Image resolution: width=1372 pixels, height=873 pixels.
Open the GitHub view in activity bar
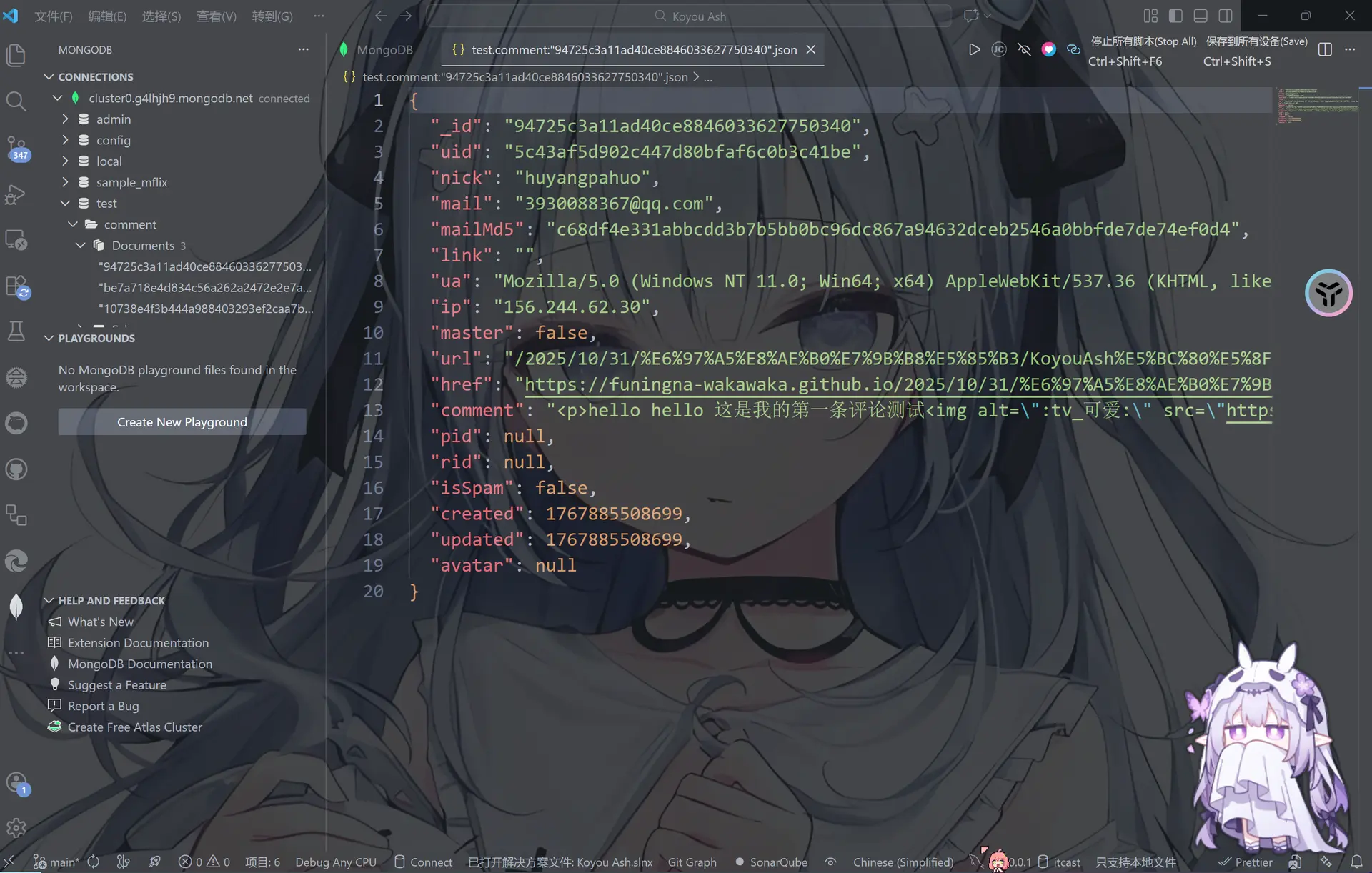pyautogui.click(x=16, y=469)
